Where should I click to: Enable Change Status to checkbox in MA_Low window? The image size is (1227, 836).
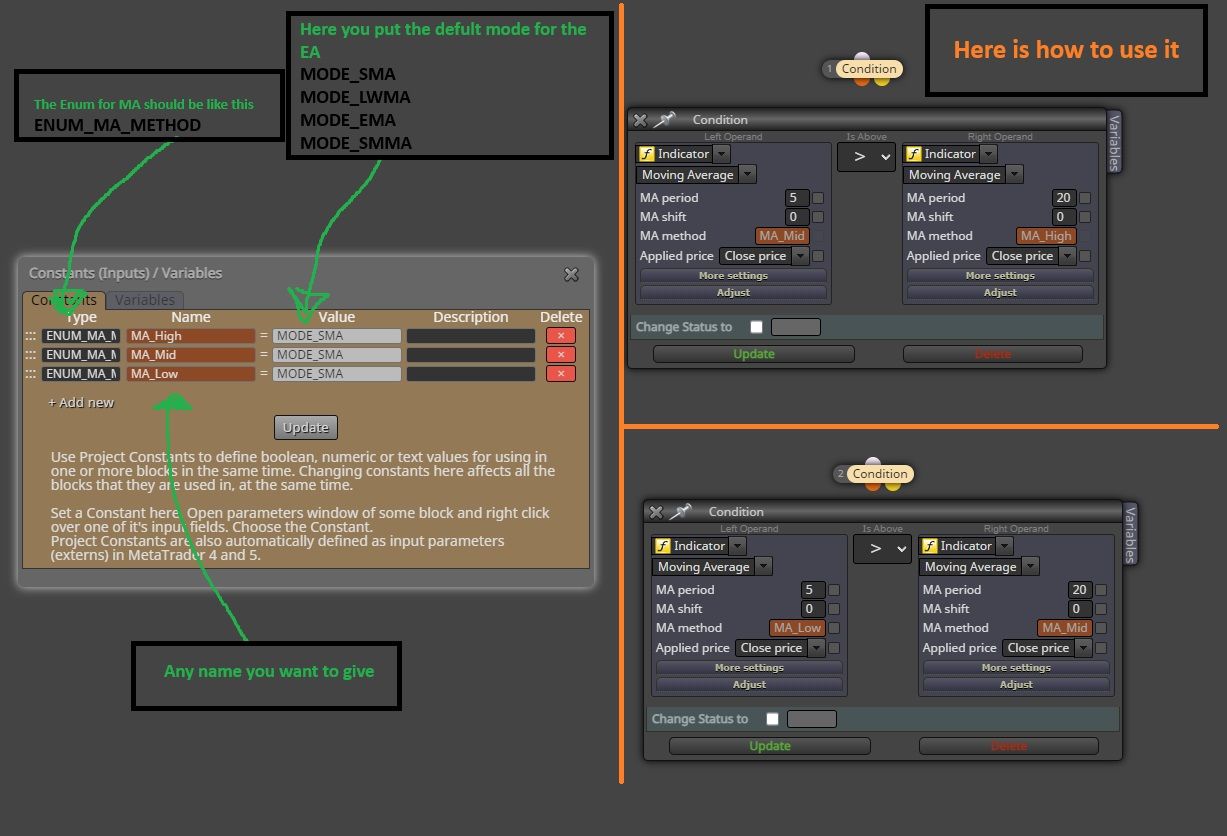(772, 719)
